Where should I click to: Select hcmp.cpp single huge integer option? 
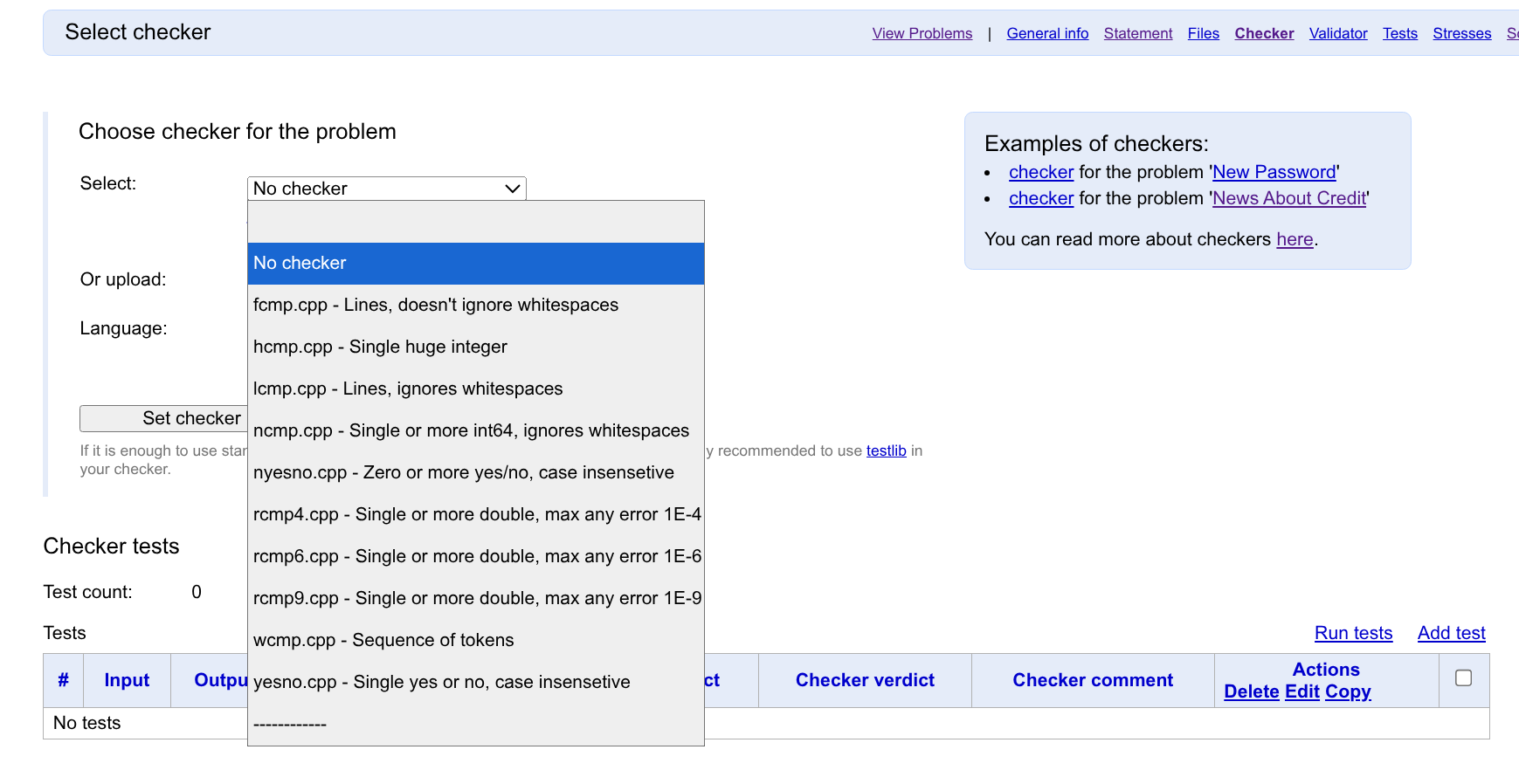coord(380,347)
